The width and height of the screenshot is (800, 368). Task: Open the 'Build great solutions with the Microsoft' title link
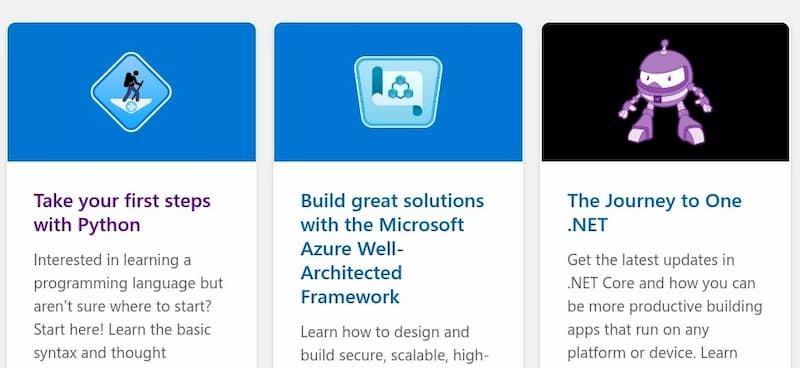392,249
